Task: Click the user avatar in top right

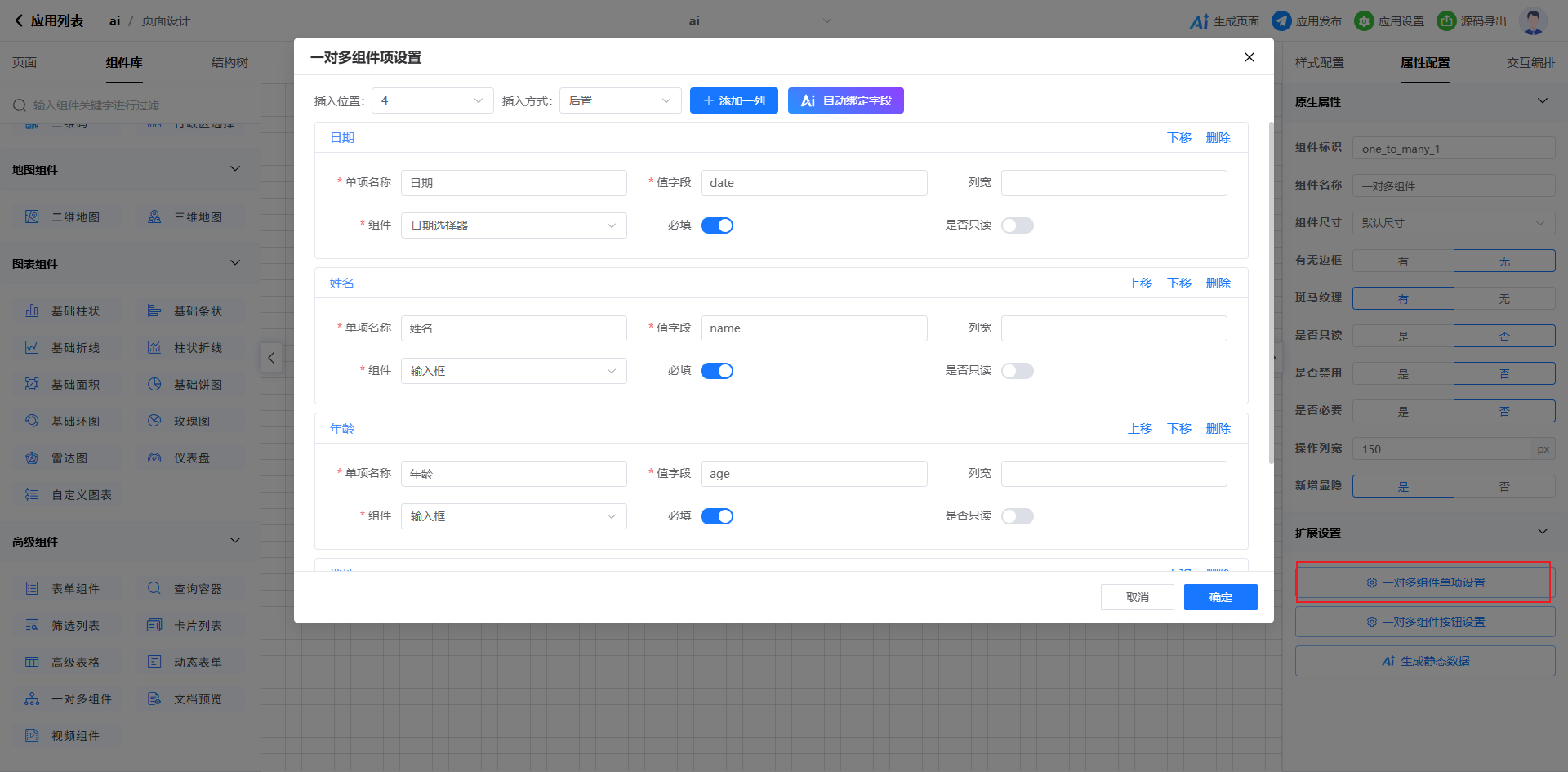Action: pyautogui.click(x=1533, y=21)
